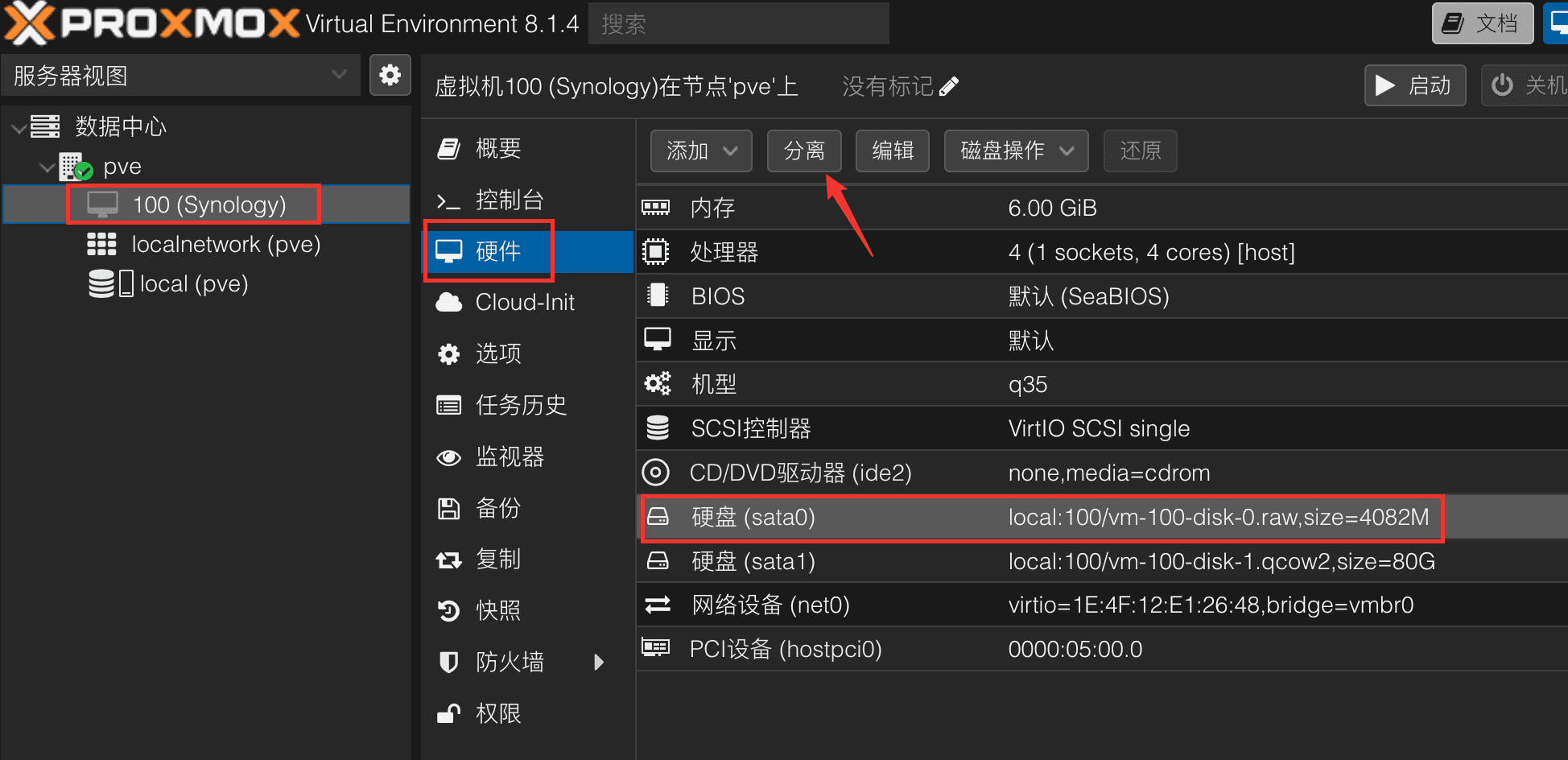Select the 硬盘 (sata0) row
Screen dimensions: 1568x760
(1103, 517)
